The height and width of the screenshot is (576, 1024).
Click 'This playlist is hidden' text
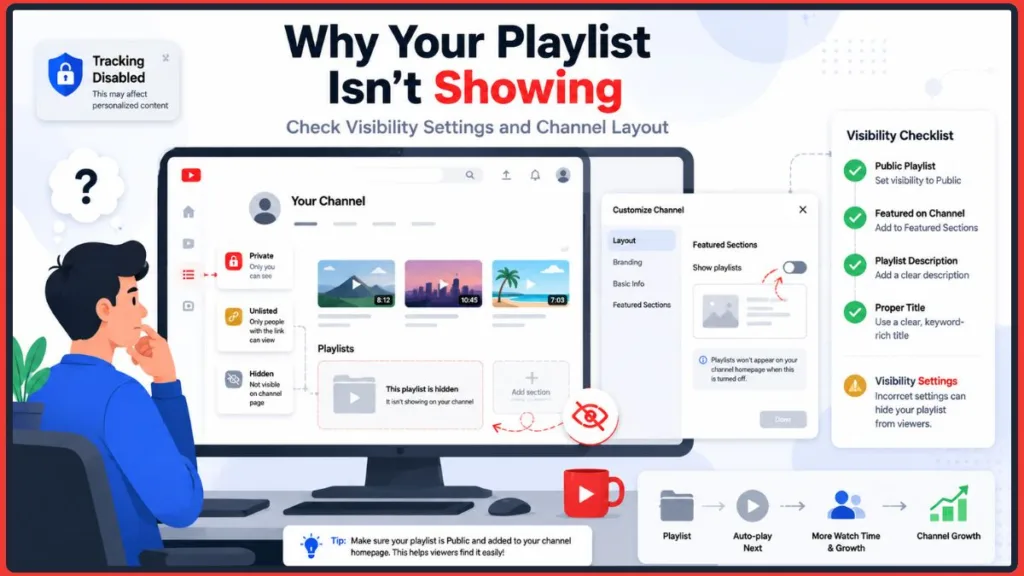tap(422, 389)
